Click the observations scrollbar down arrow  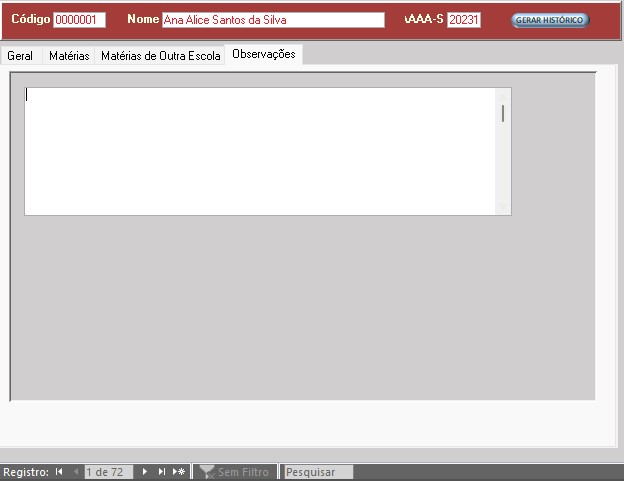point(503,207)
